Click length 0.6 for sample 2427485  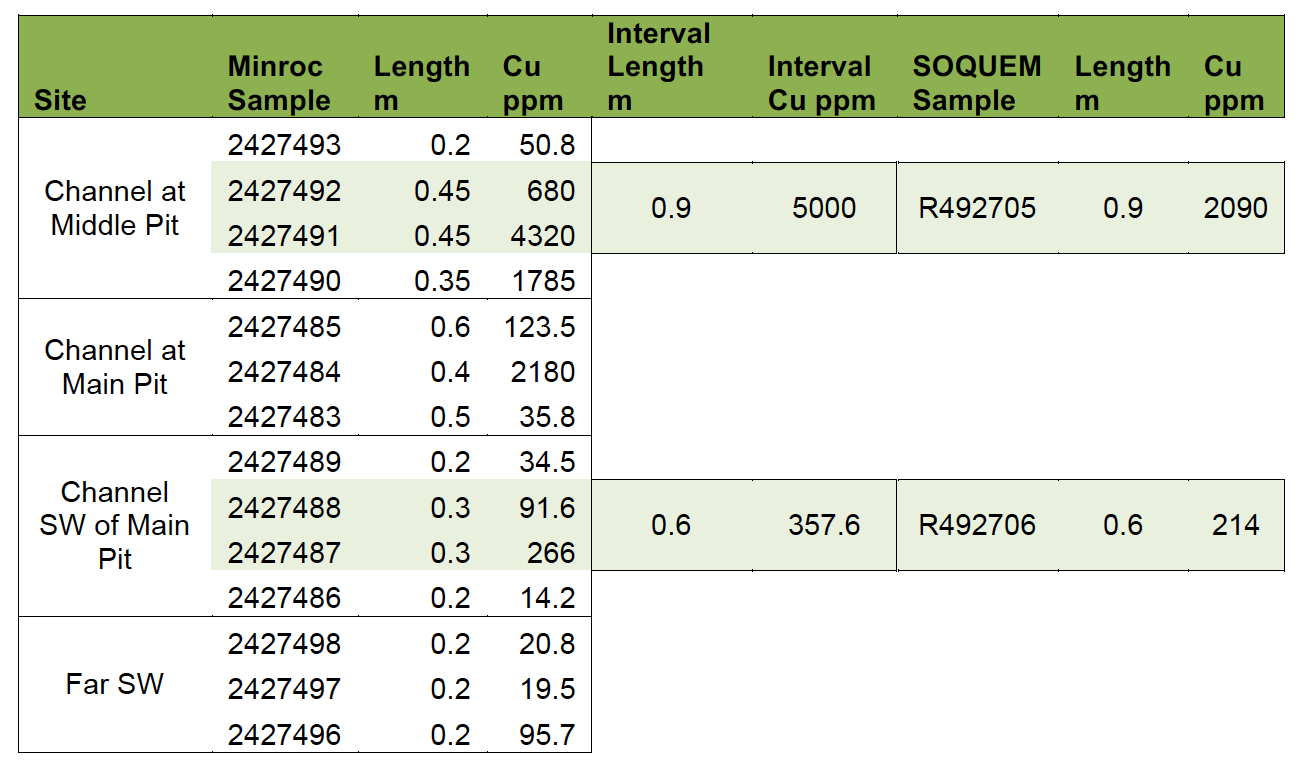pyautogui.click(x=450, y=327)
